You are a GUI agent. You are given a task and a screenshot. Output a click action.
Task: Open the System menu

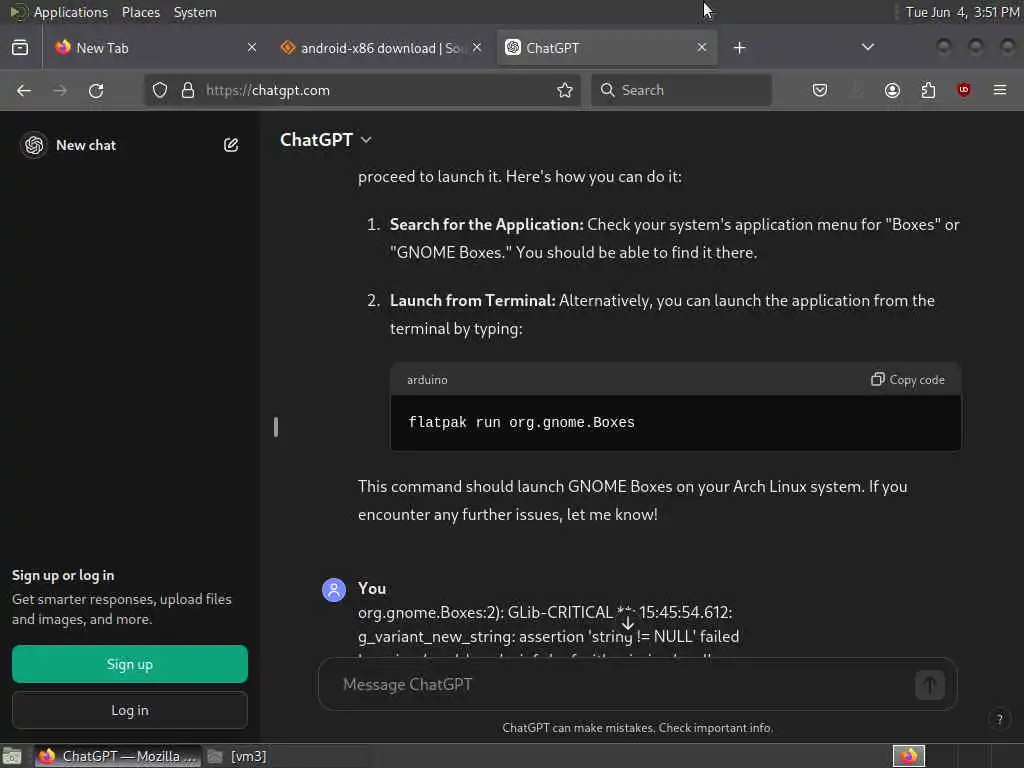pyautogui.click(x=195, y=12)
